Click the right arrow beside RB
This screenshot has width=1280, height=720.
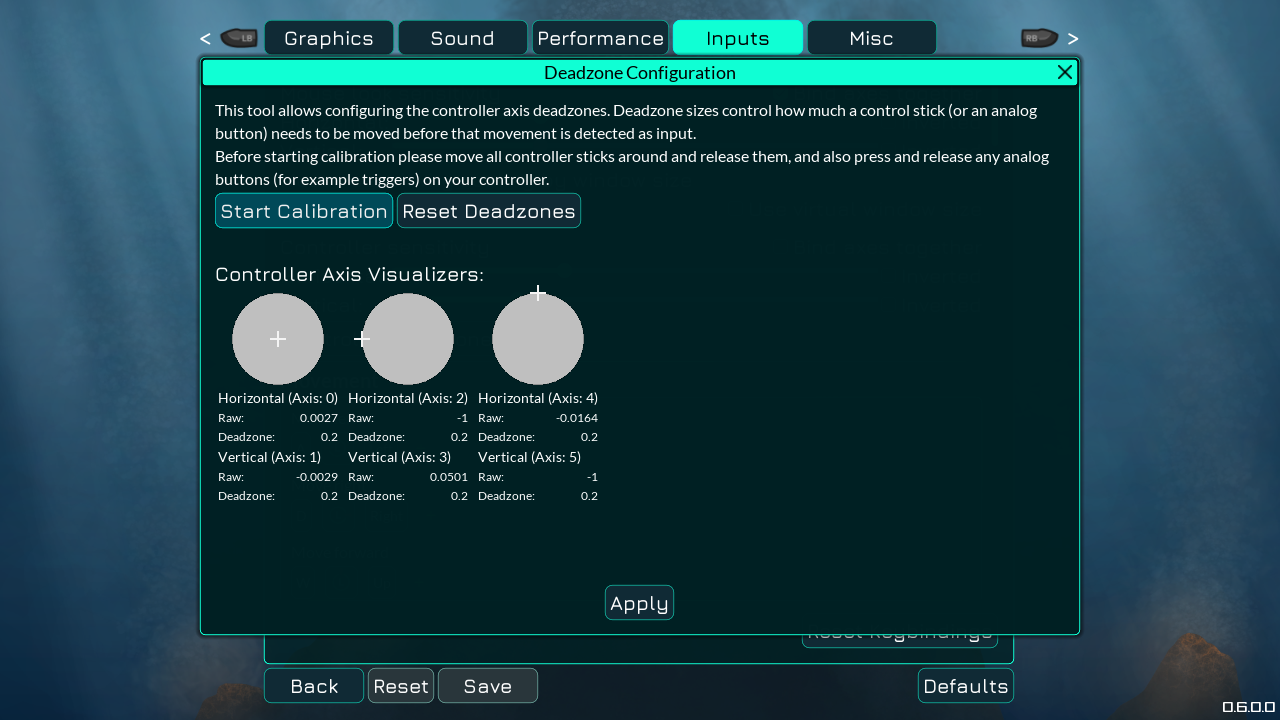click(x=1072, y=37)
